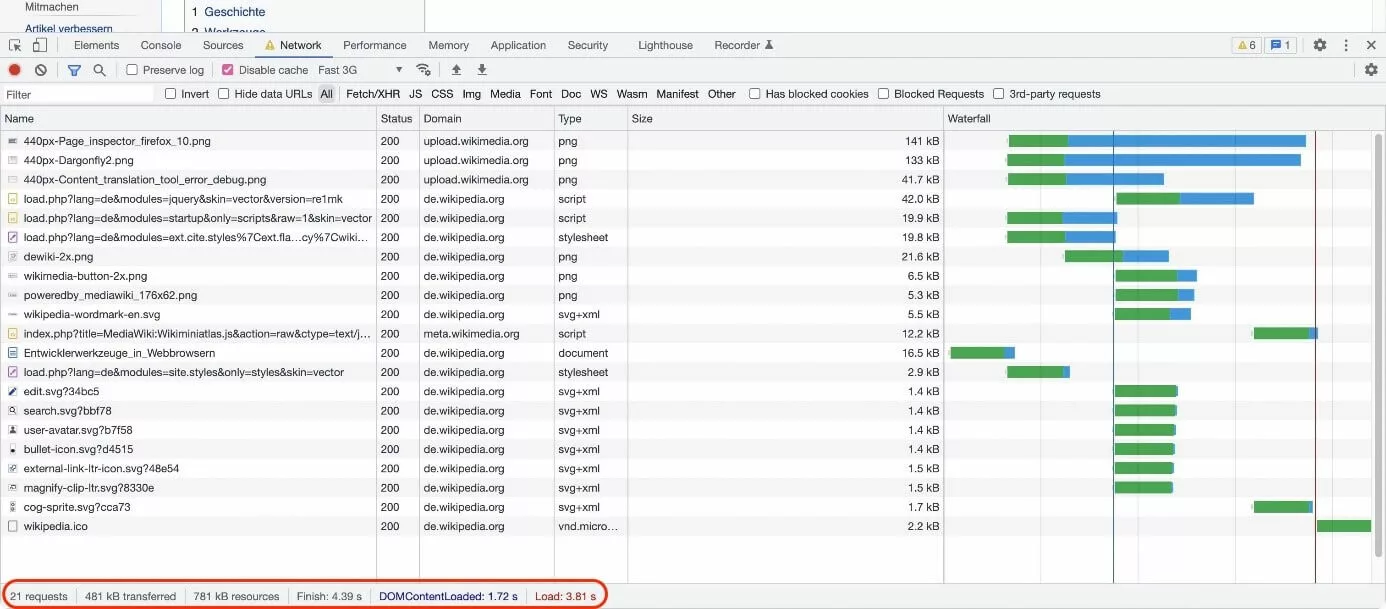This screenshot has height=609, width=1386.
Task: Open the Application tab
Action: click(518, 45)
